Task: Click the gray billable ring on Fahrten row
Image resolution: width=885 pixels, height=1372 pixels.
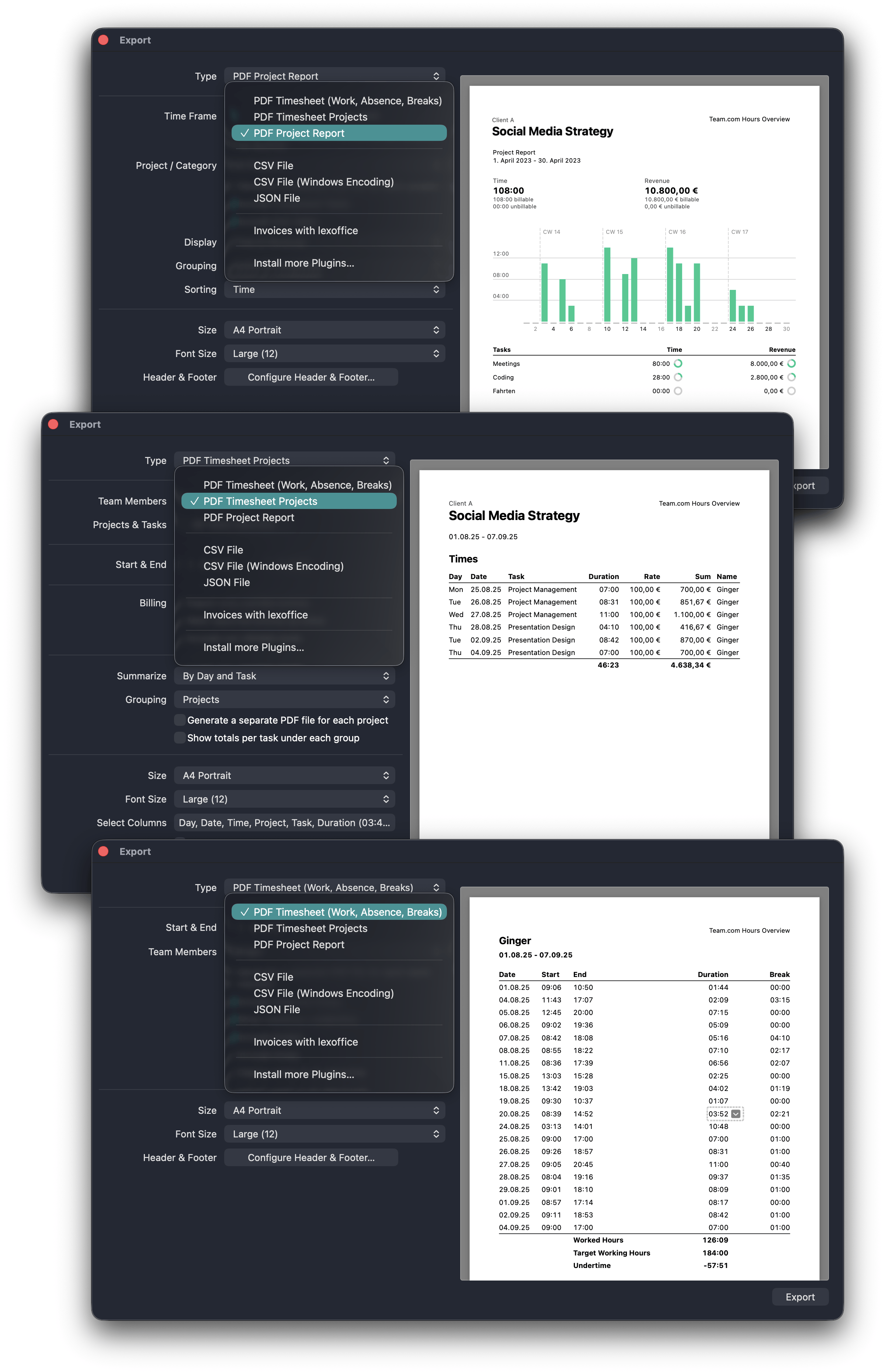Action: click(x=679, y=391)
